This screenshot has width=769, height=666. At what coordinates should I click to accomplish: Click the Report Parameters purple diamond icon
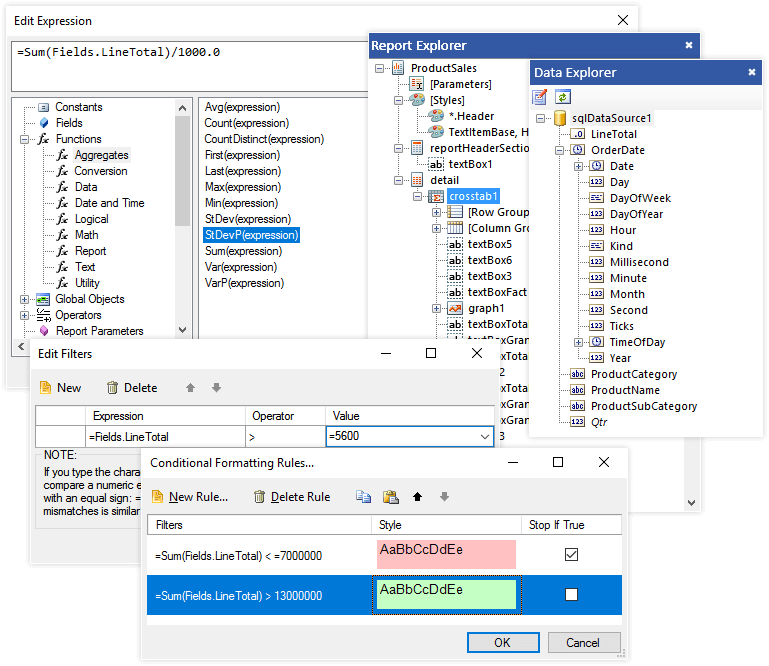[44, 331]
